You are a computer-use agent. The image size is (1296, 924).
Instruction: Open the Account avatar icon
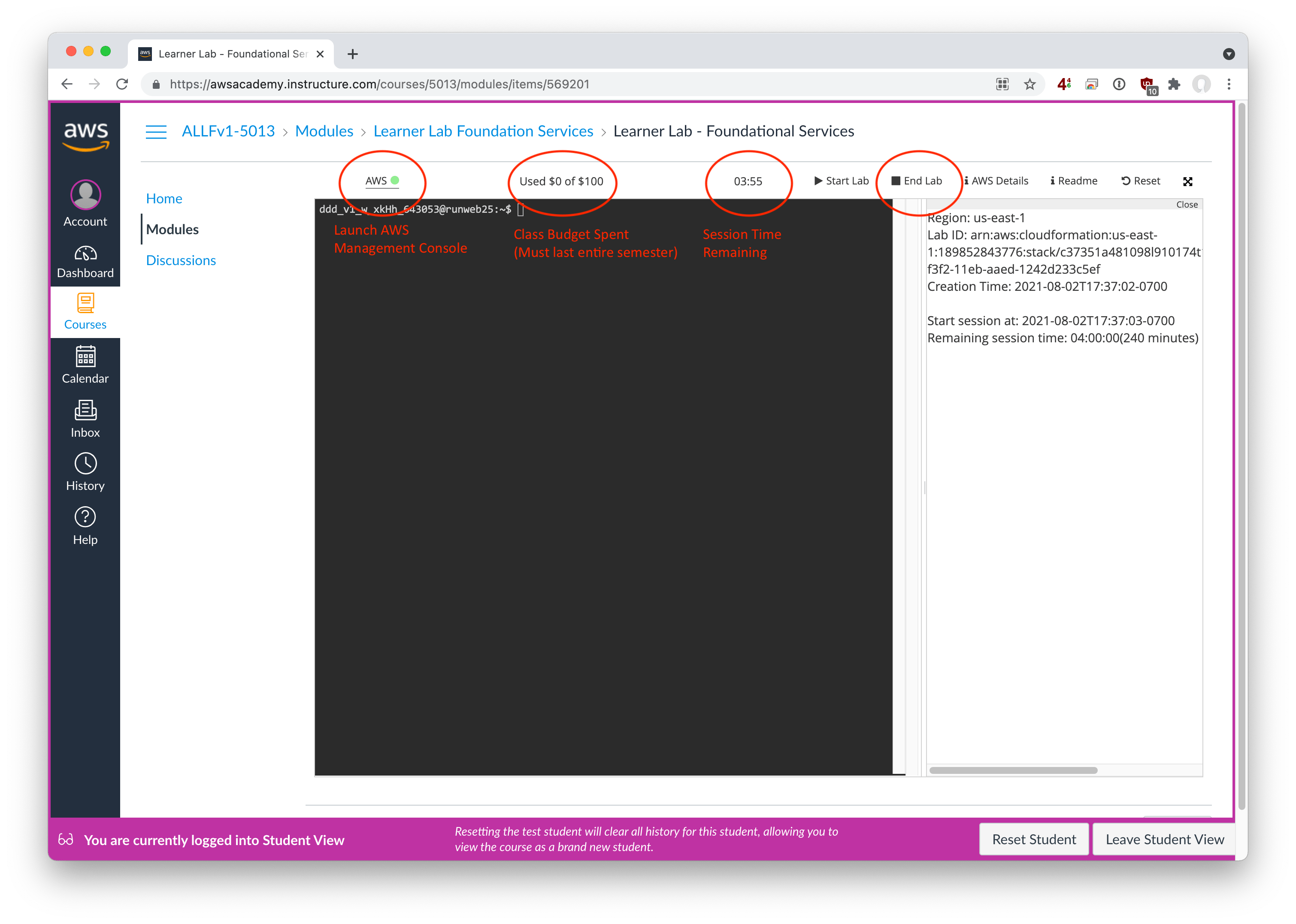pos(85,195)
